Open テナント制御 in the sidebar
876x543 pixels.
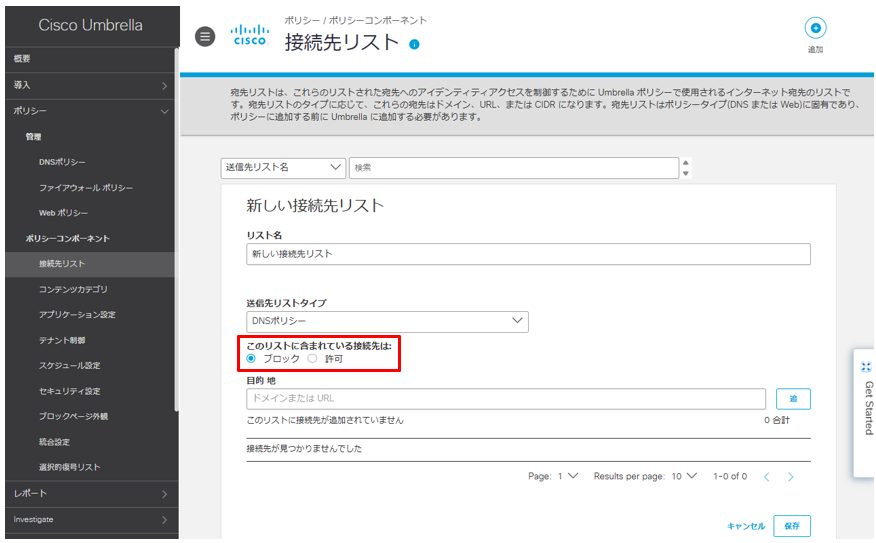(62, 340)
